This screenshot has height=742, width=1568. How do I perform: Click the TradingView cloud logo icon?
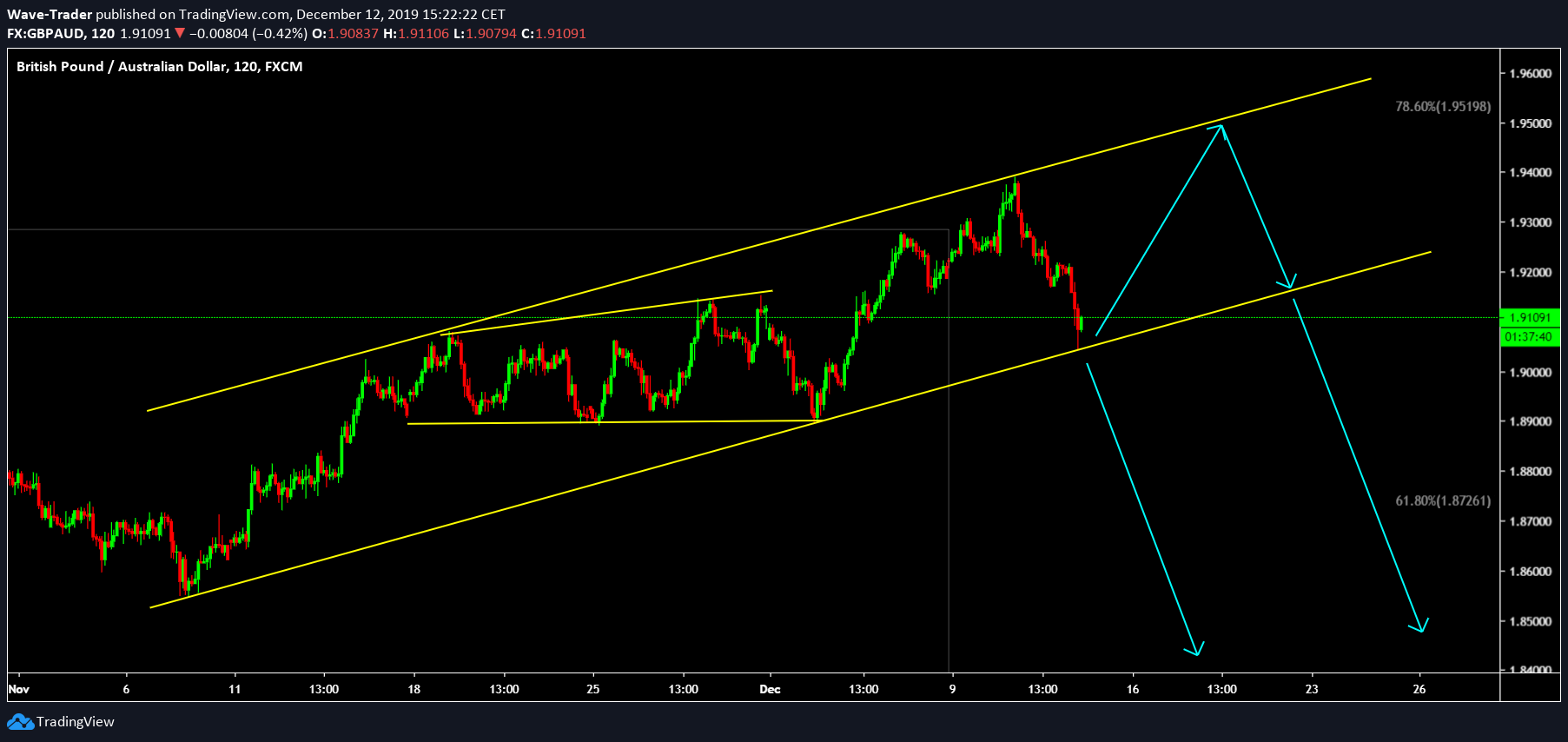pyautogui.click(x=20, y=722)
